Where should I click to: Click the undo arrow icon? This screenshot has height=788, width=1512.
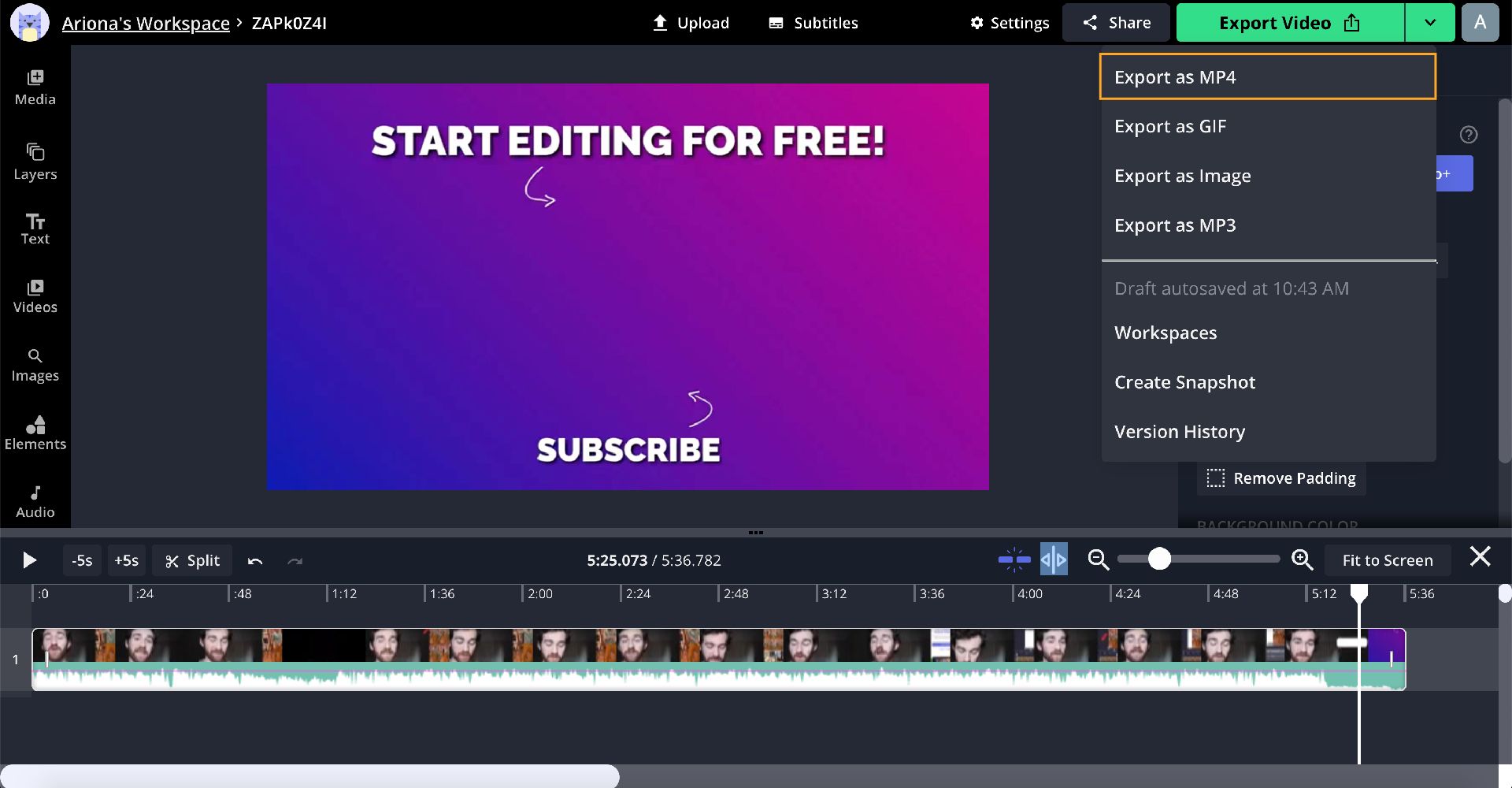point(254,561)
